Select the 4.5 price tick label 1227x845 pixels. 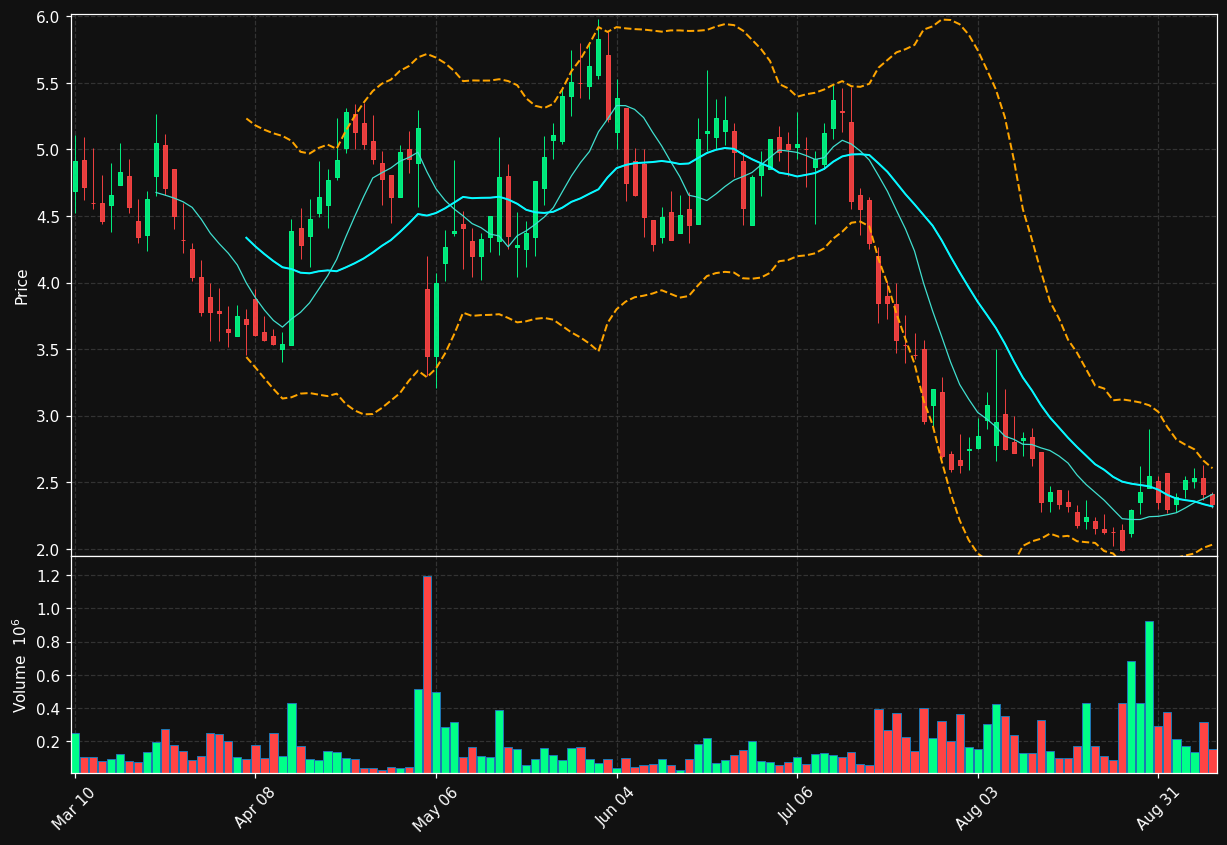pyautogui.click(x=49, y=217)
